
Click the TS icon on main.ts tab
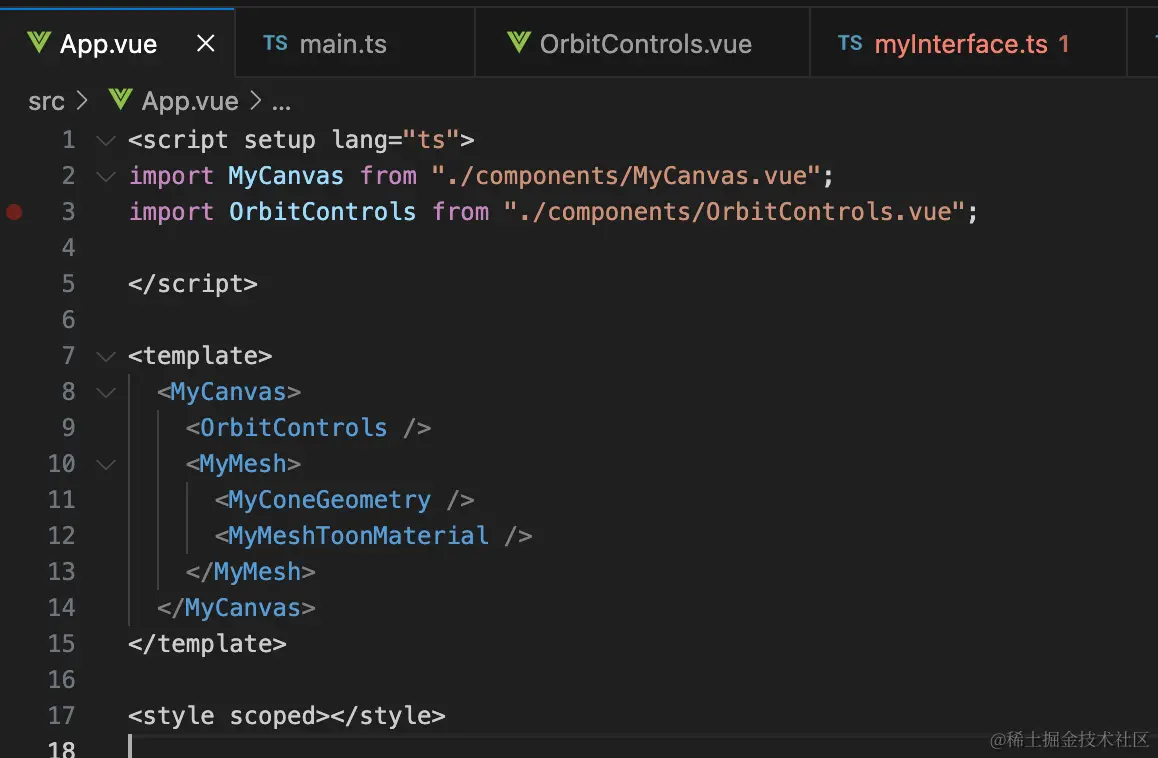click(275, 43)
